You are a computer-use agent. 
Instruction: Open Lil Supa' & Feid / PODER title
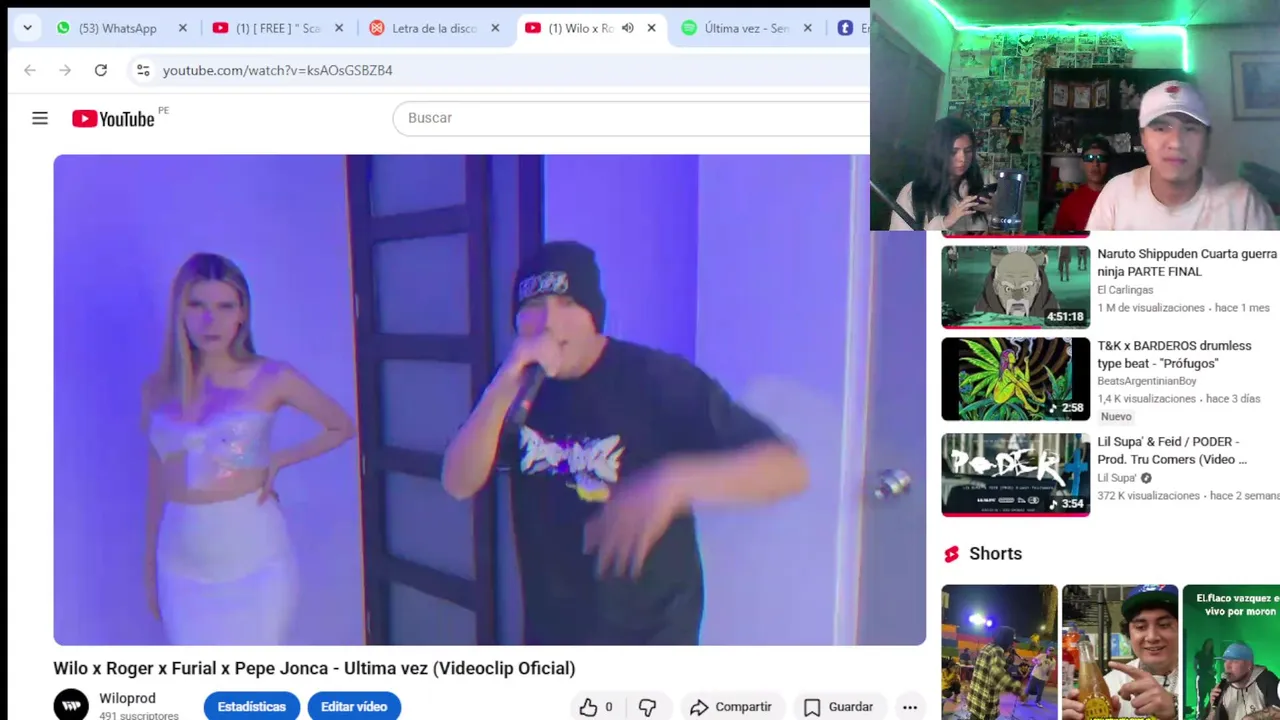1172,450
